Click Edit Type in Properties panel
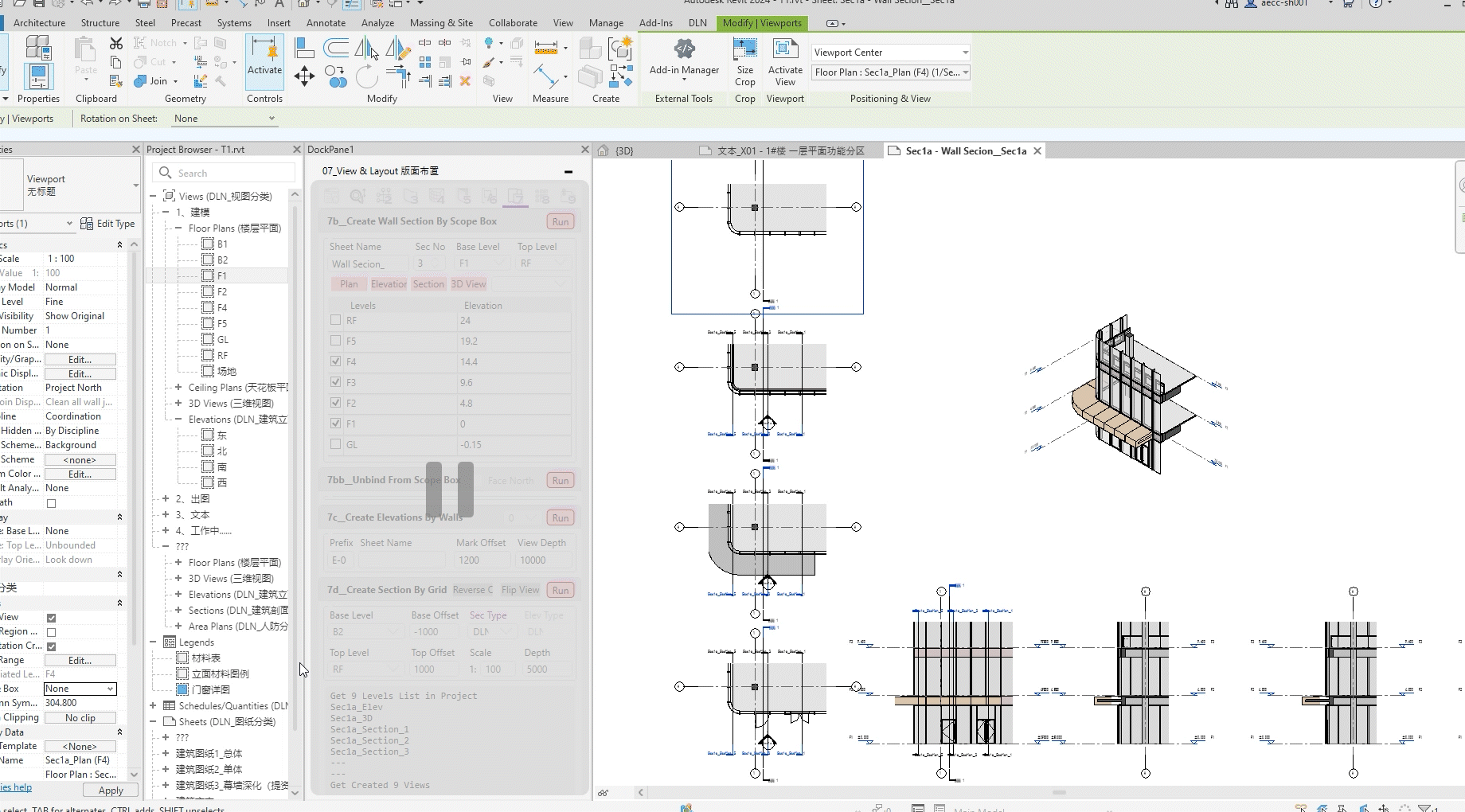 coord(108,224)
